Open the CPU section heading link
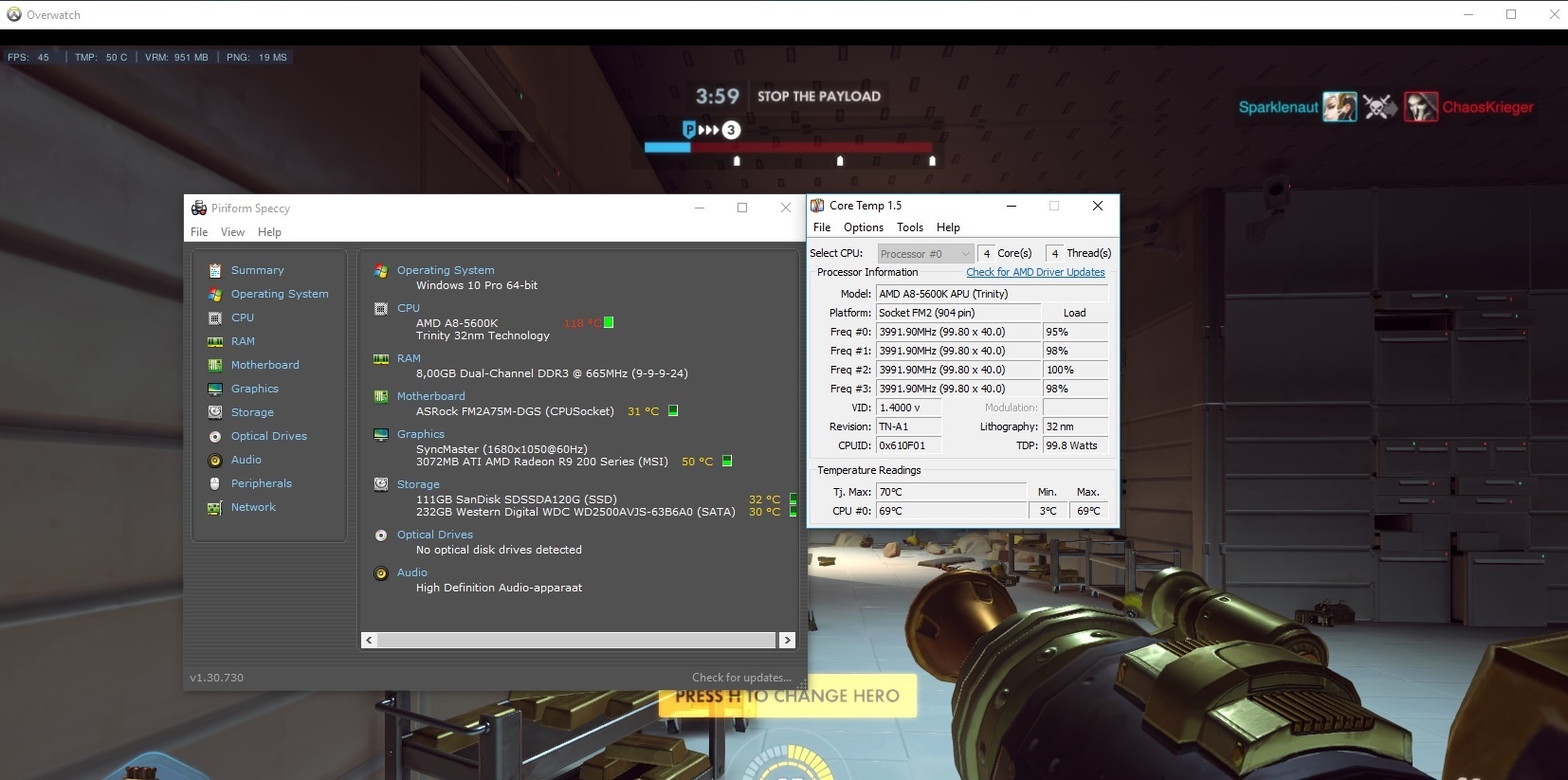1568x780 pixels. click(x=409, y=308)
